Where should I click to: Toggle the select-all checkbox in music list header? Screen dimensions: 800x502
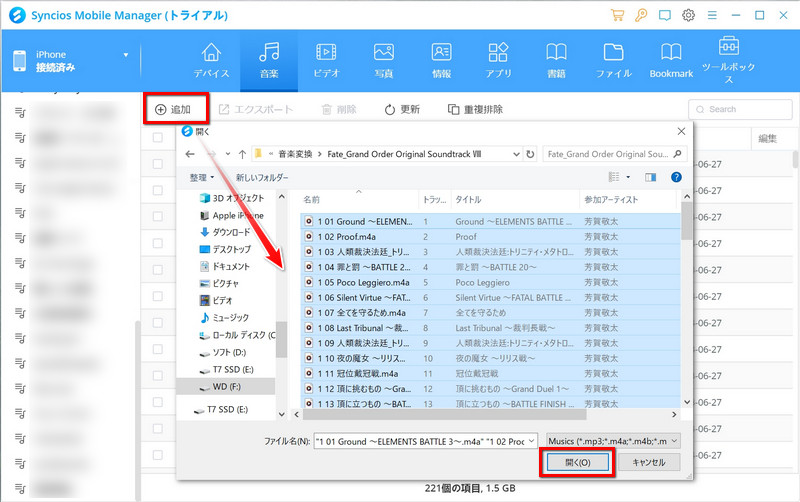pos(158,137)
